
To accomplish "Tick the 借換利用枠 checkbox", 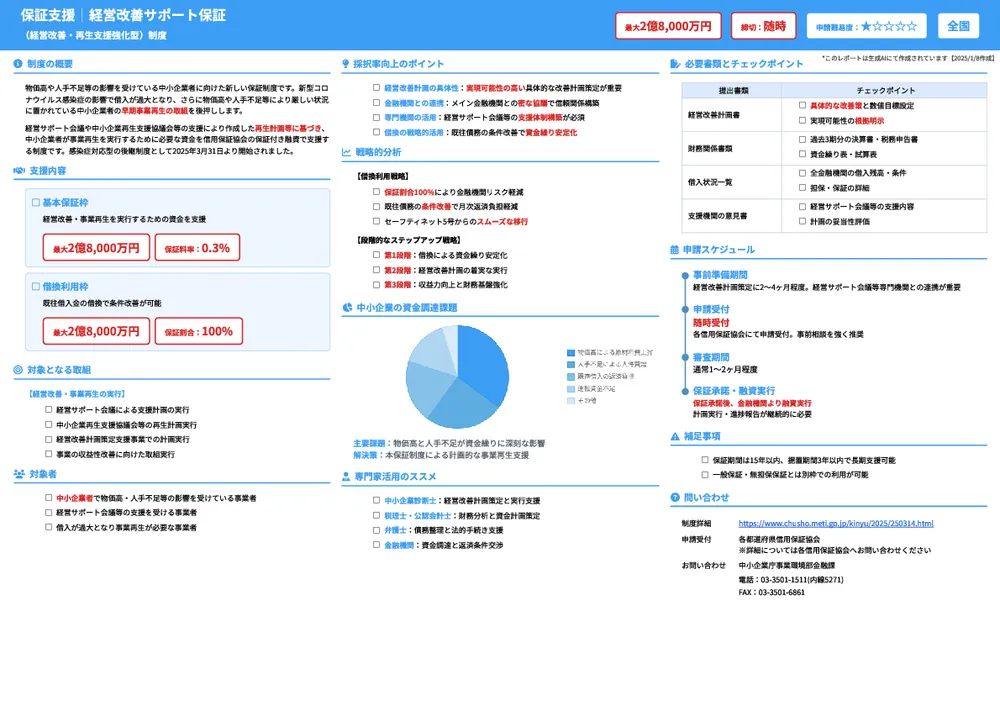I will pyautogui.click(x=36, y=286).
